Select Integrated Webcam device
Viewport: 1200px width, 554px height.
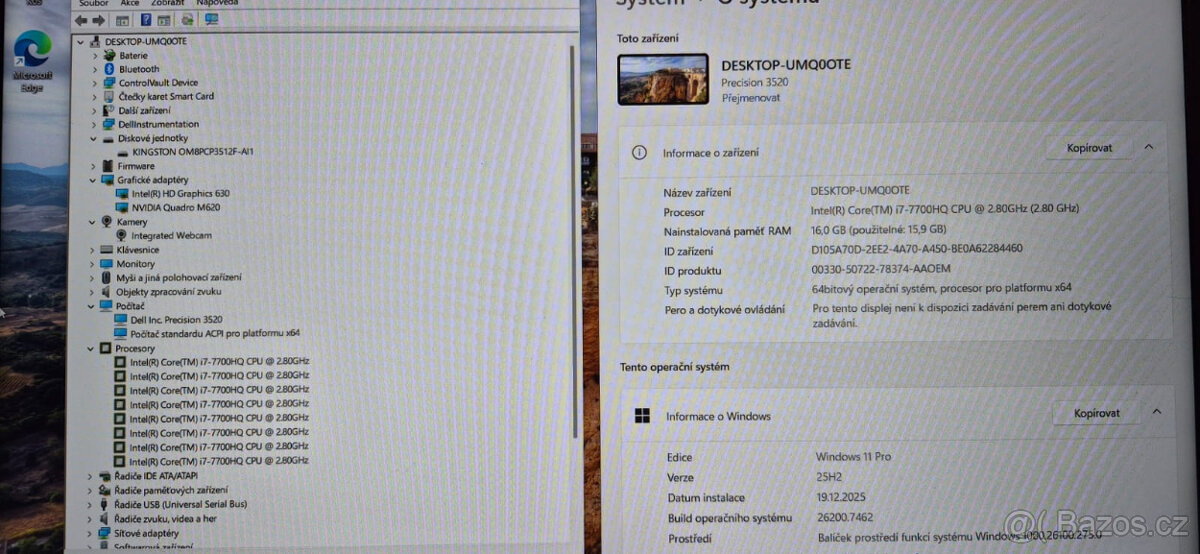(171, 235)
